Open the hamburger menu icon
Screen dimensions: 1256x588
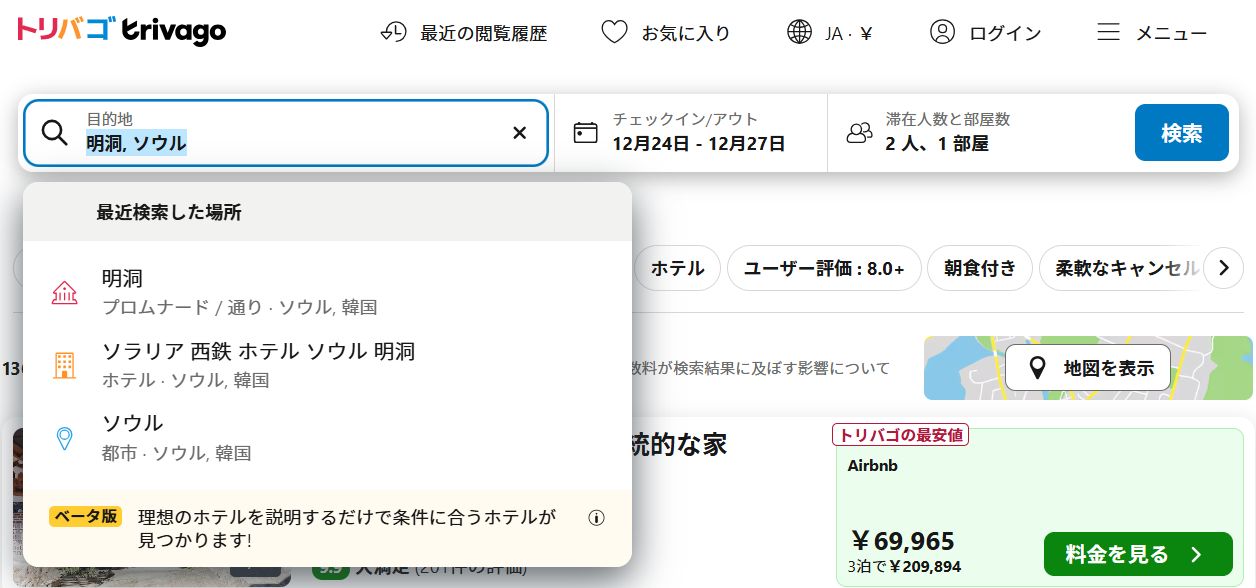coord(1108,32)
